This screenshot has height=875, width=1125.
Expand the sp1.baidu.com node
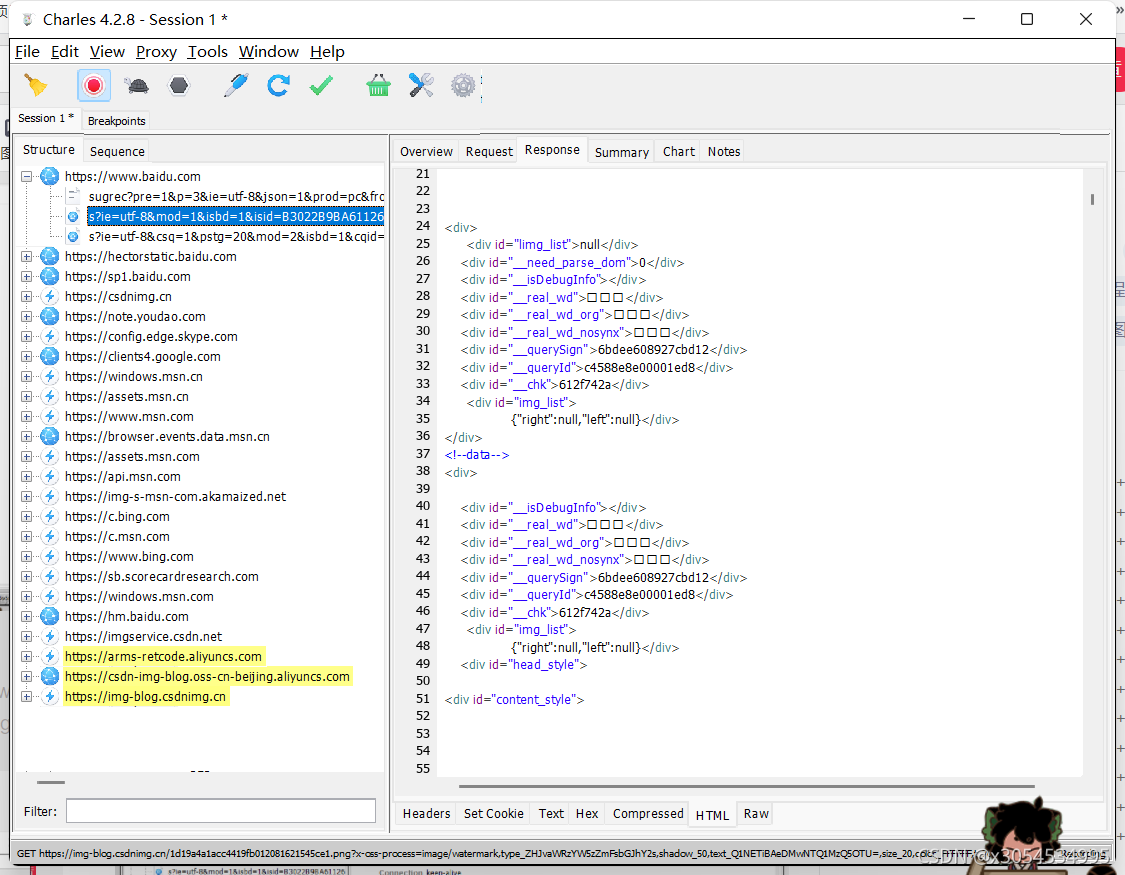27,277
